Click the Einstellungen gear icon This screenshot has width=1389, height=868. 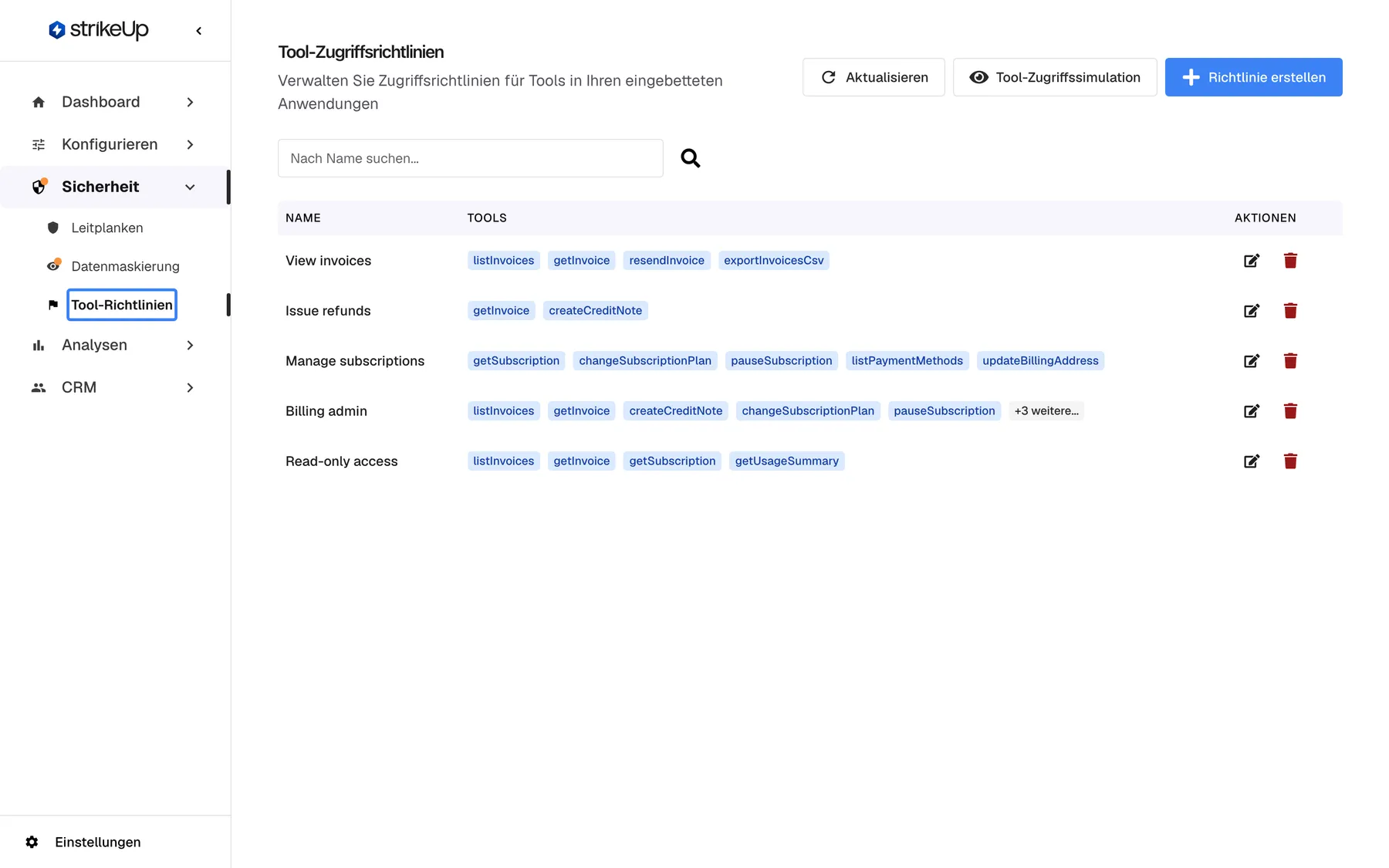32,842
